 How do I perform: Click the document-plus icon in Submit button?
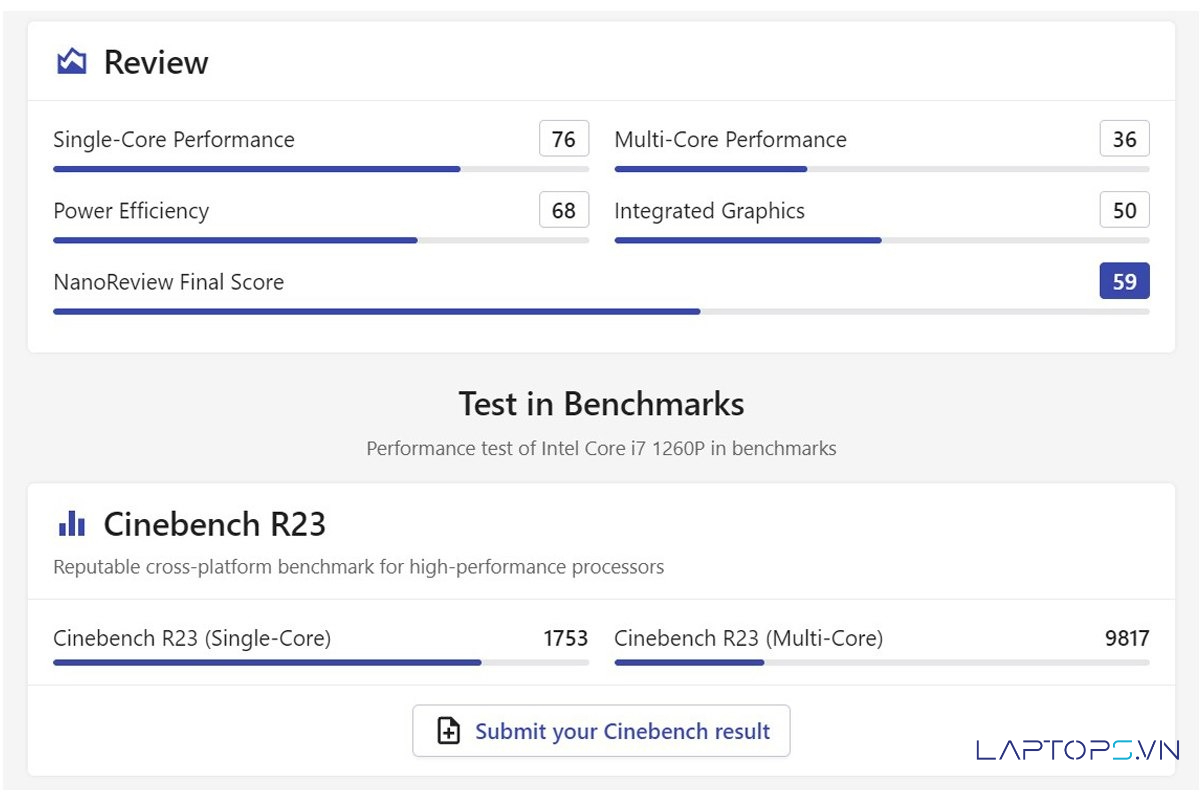449,731
